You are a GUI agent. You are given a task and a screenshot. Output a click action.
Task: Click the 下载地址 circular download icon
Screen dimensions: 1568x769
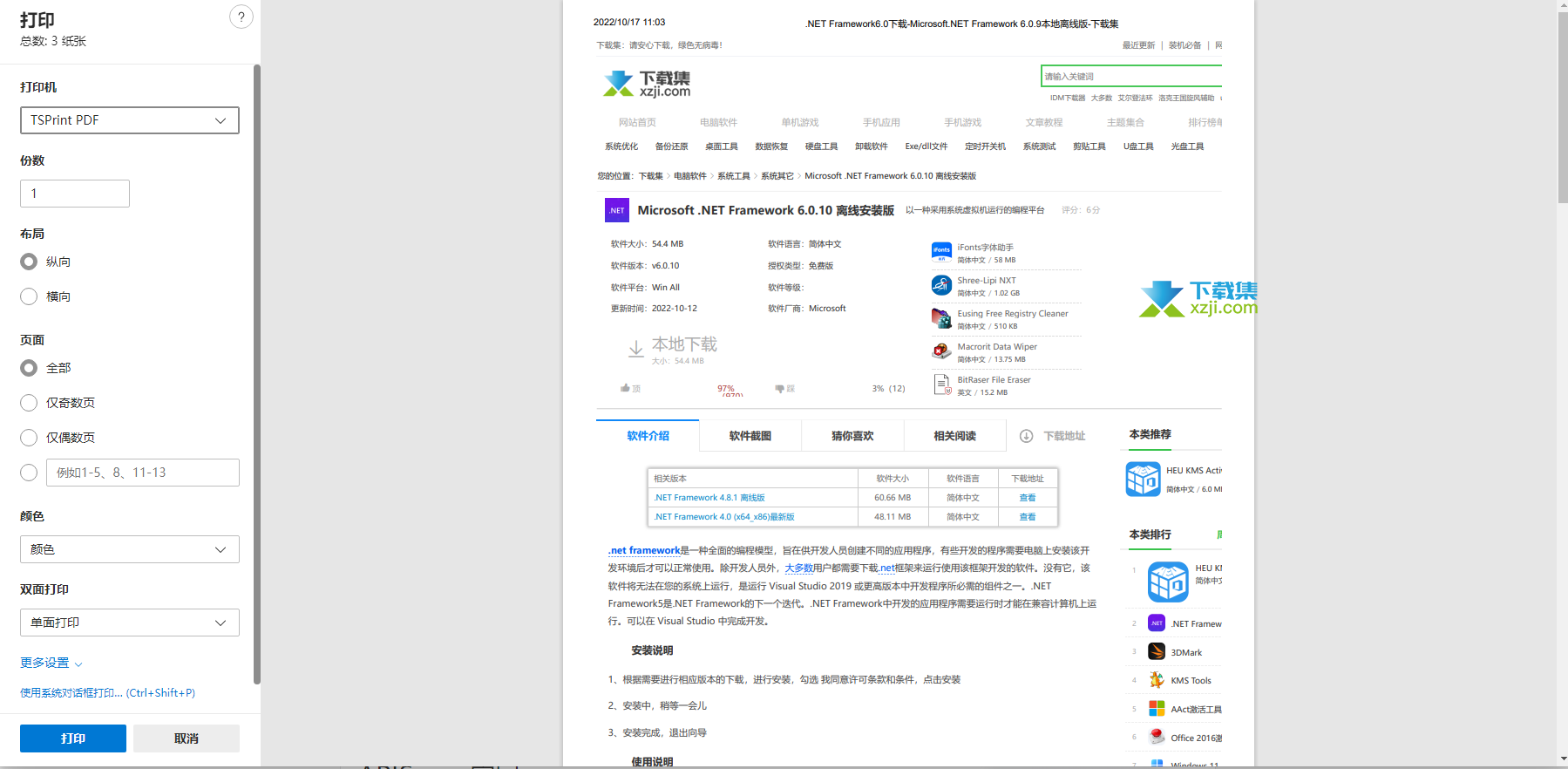pyautogui.click(x=1027, y=436)
